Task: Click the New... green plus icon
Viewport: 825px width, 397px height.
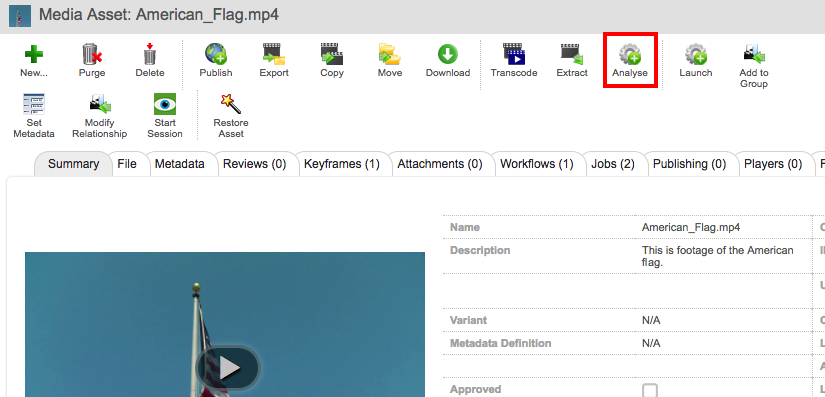Action: [x=34, y=54]
